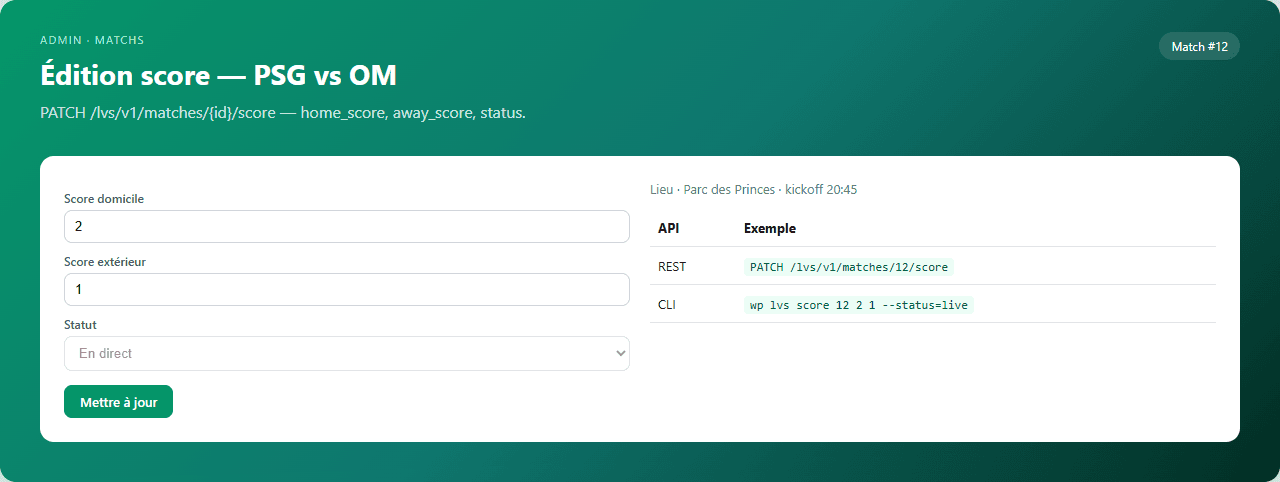Click the Score domicile input field
The image size is (1280, 482).
347,227
